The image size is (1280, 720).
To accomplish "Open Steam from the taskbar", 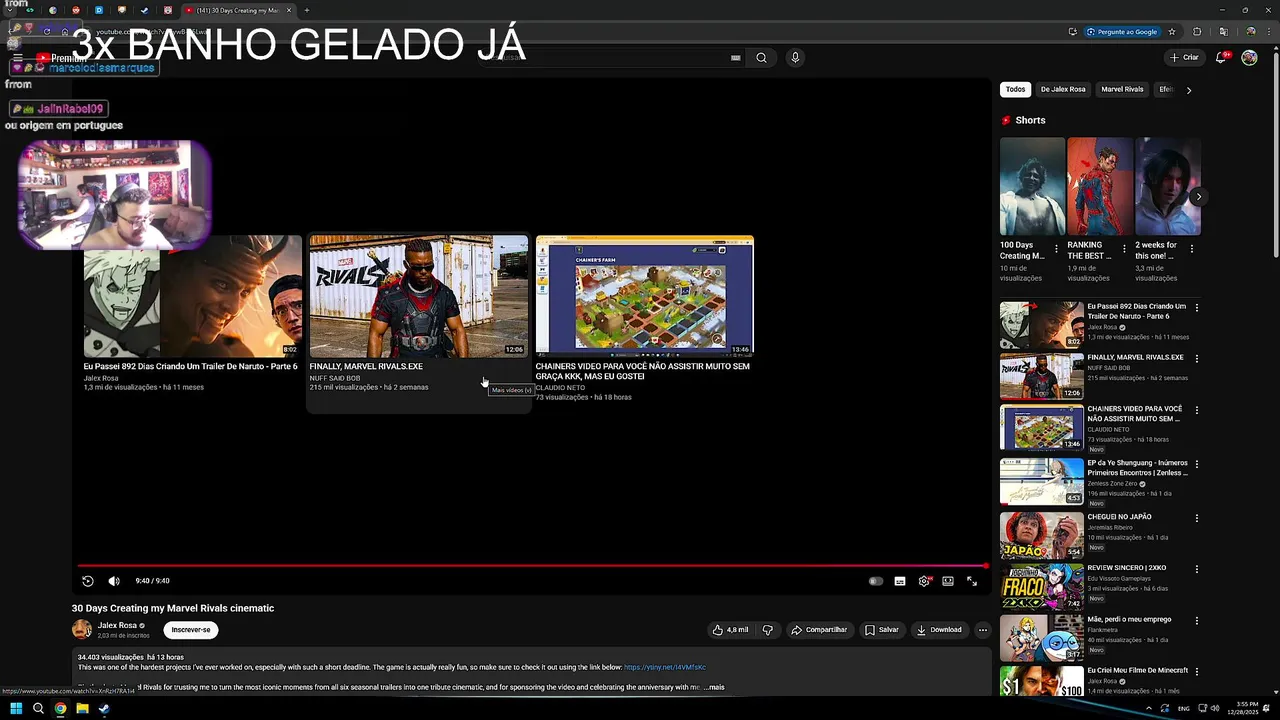I will pos(104,709).
